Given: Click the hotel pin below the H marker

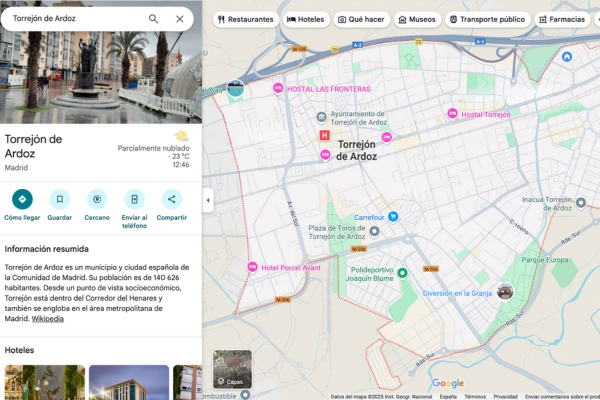Looking at the screenshot, I should [x=325, y=155].
